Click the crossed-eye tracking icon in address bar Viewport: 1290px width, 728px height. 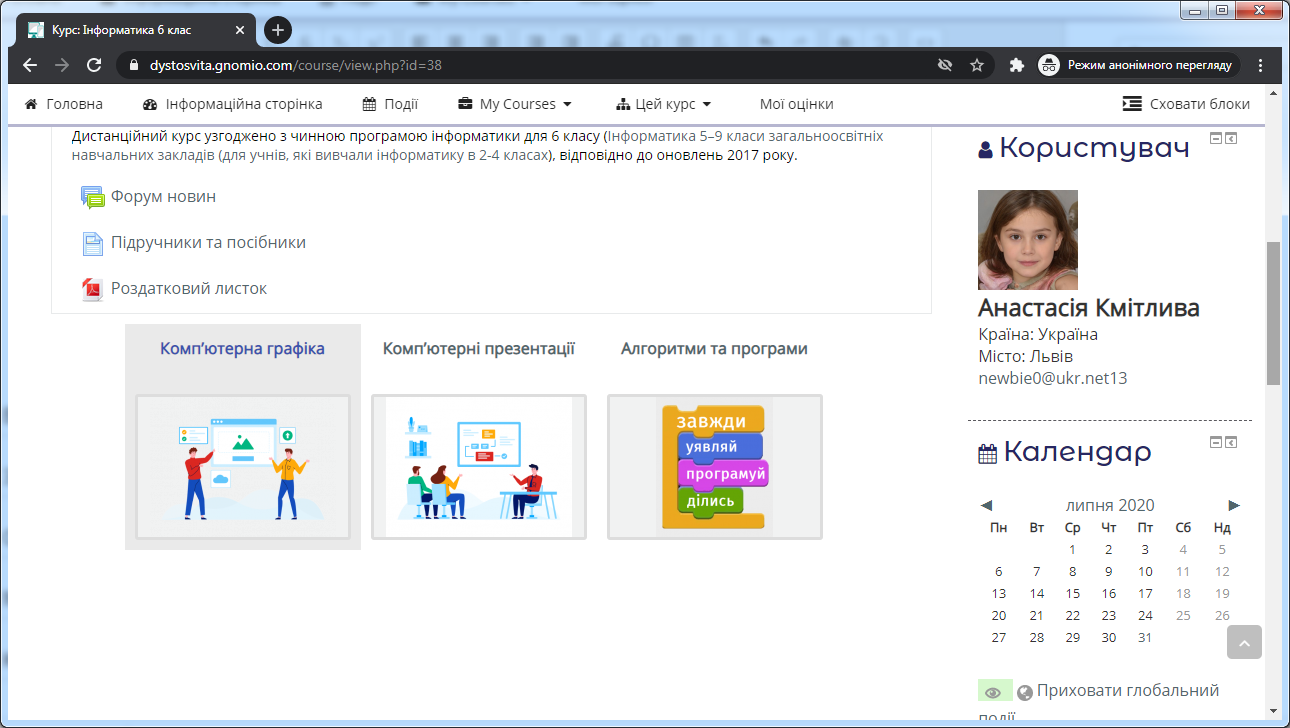click(x=944, y=65)
